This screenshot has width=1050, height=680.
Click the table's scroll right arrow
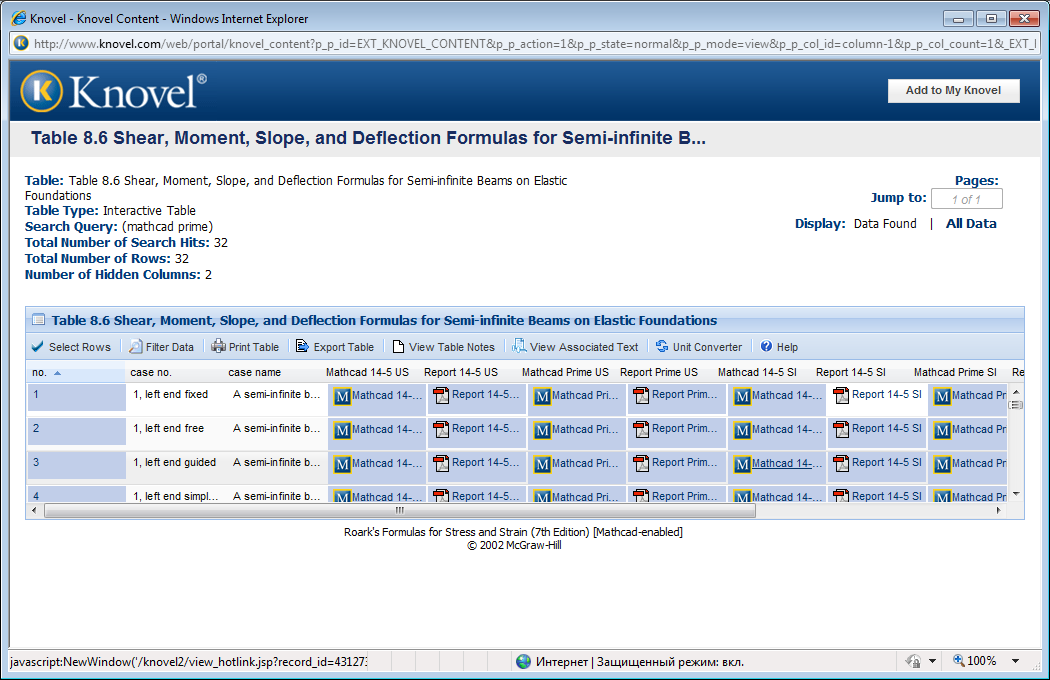coord(998,511)
